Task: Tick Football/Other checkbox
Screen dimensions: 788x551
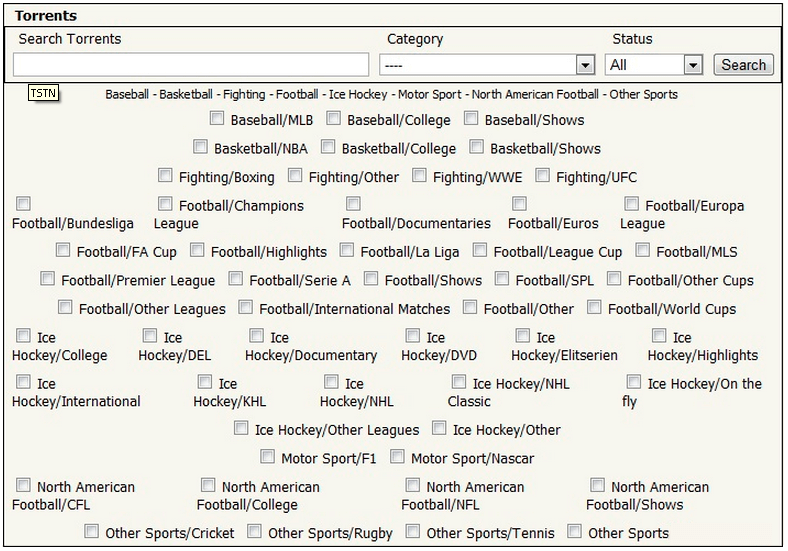Action: pos(470,307)
